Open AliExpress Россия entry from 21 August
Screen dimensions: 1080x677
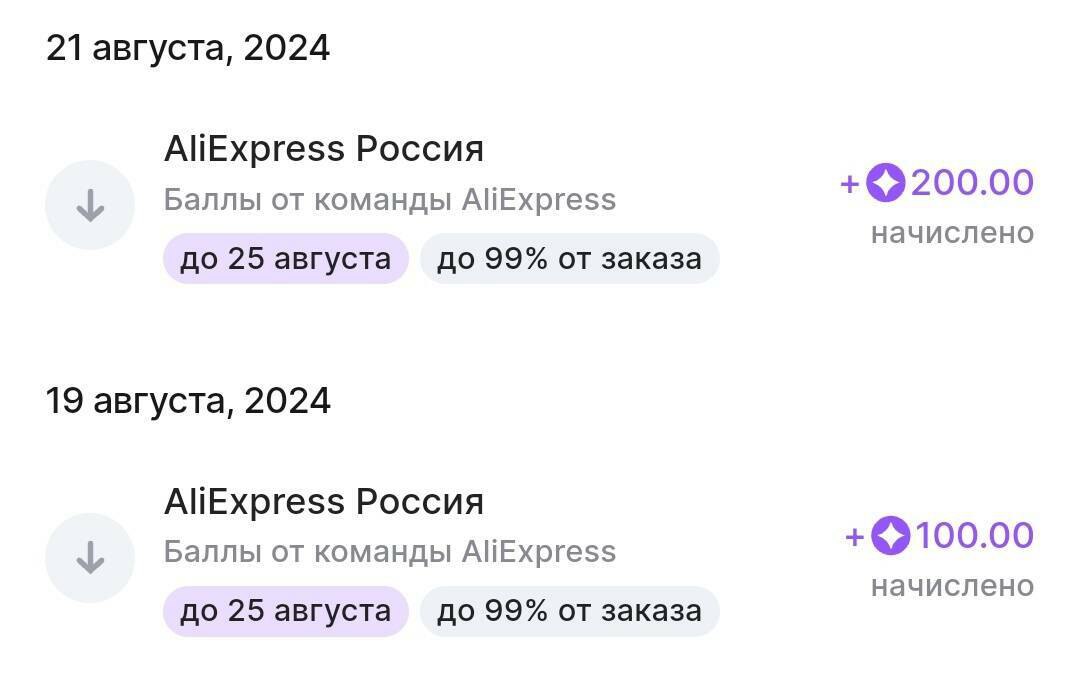(x=323, y=149)
